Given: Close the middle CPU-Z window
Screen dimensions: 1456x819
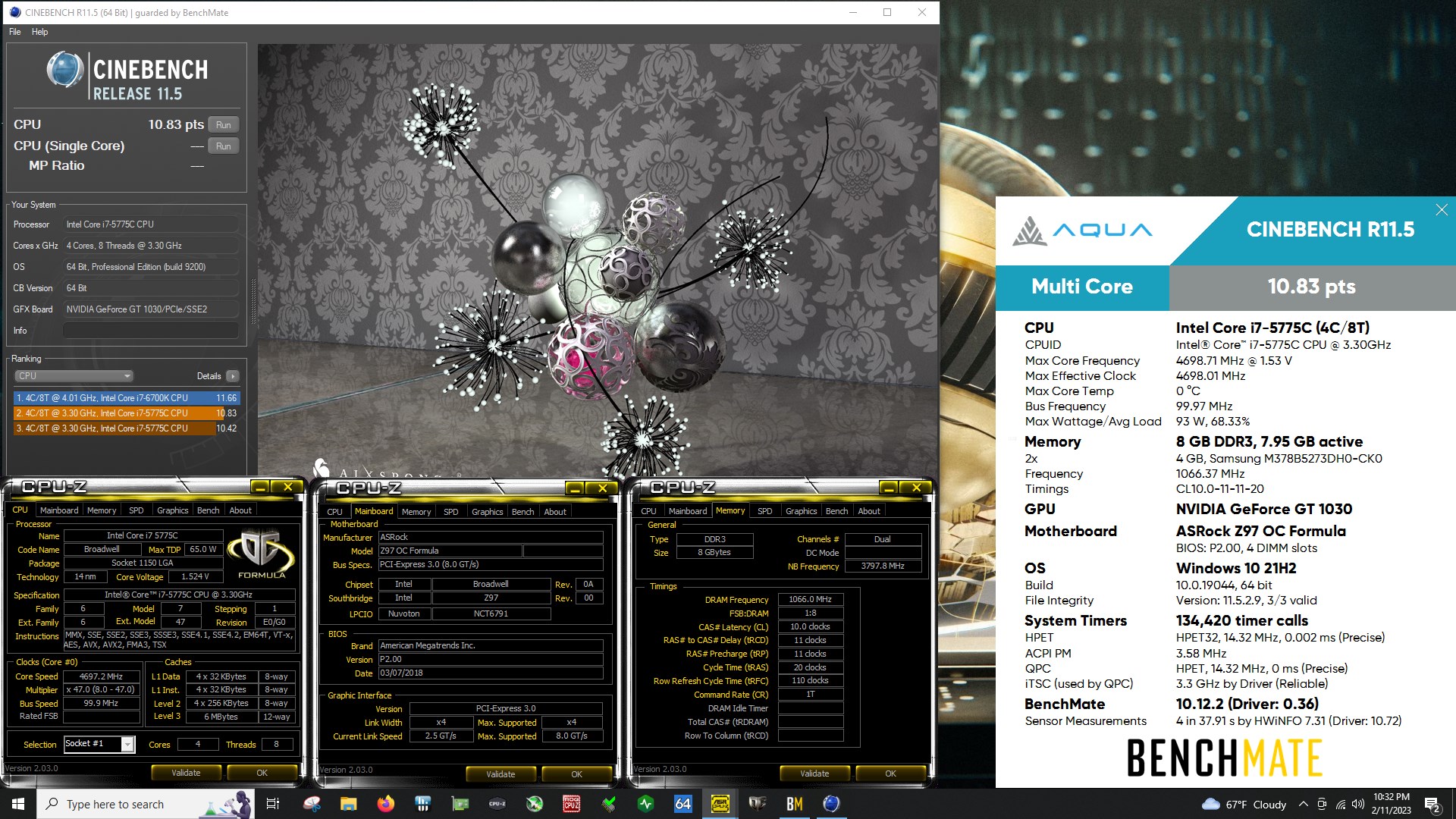Looking at the screenshot, I should 602,488.
